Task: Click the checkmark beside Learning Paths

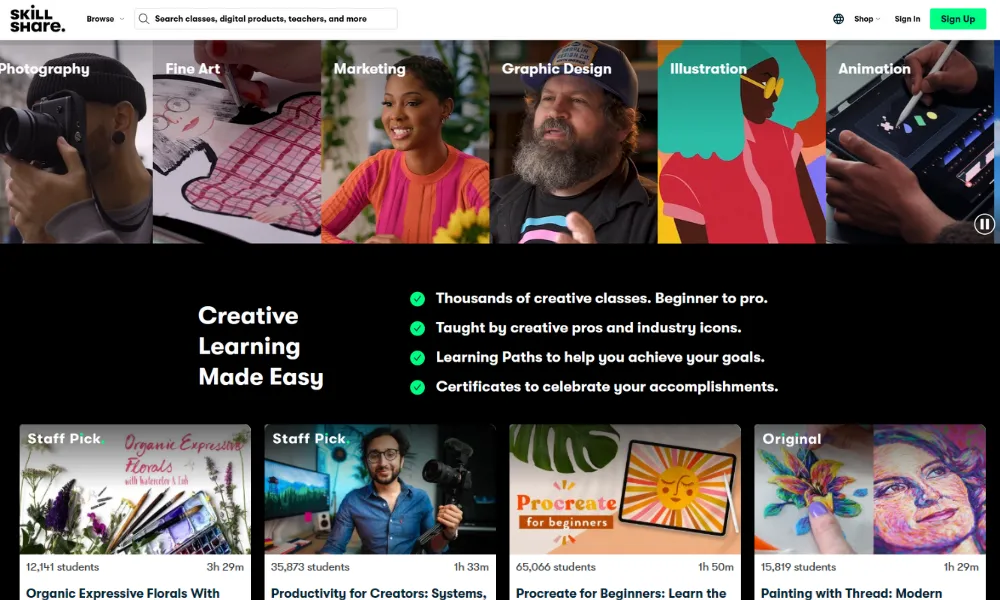Action: (x=418, y=358)
